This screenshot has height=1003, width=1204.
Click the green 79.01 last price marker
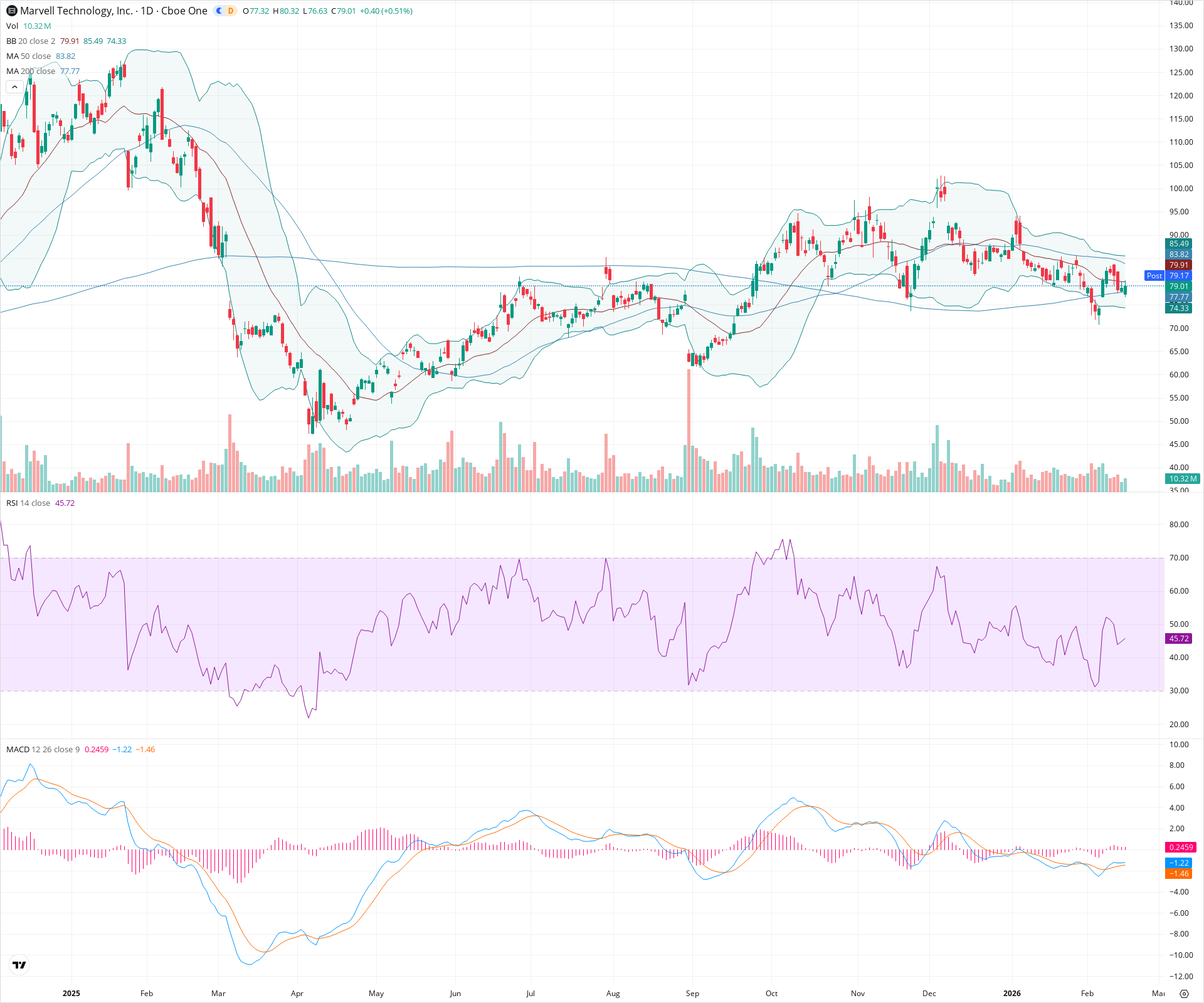[1179, 286]
